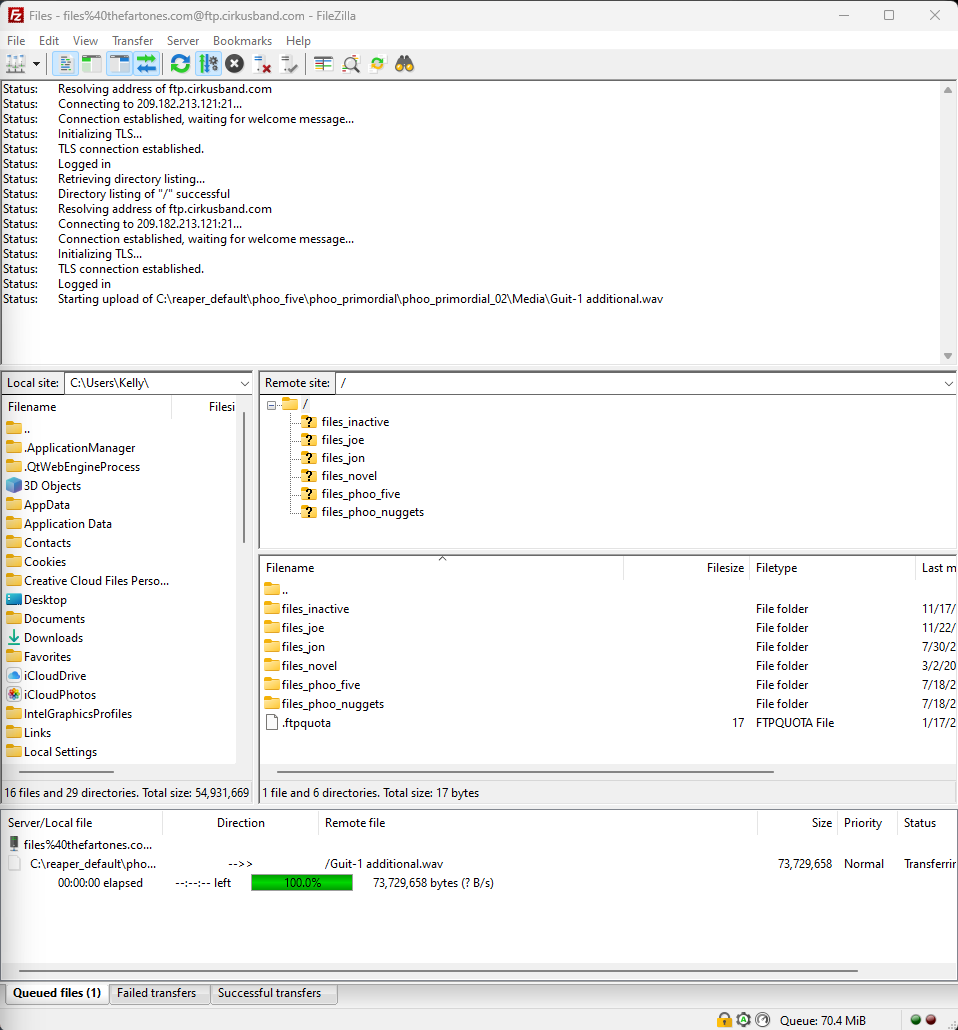958x1030 pixels.
Task: Click the lock encryption icon in status bar
Action: [x=724, y=1020]
